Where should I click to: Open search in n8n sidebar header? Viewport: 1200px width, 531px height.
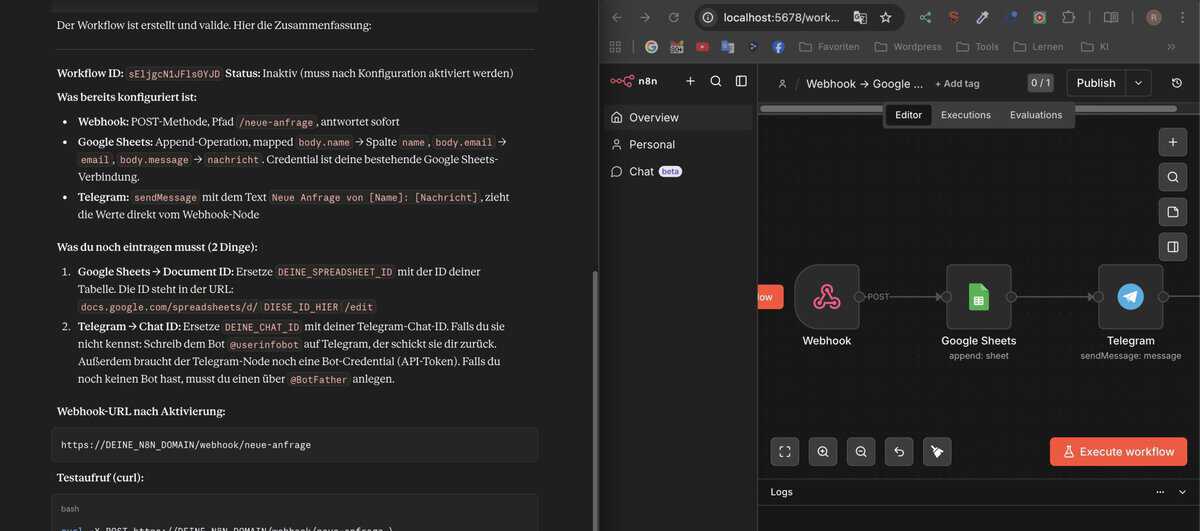click(716, 81)
